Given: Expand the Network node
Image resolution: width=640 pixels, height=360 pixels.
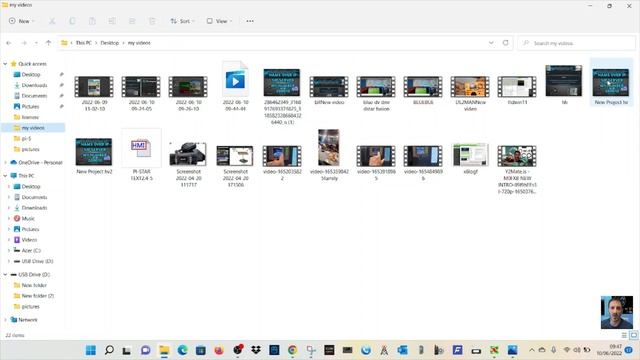Looking at the screenshot, I should pyautogui.click(x=5, y=320).
